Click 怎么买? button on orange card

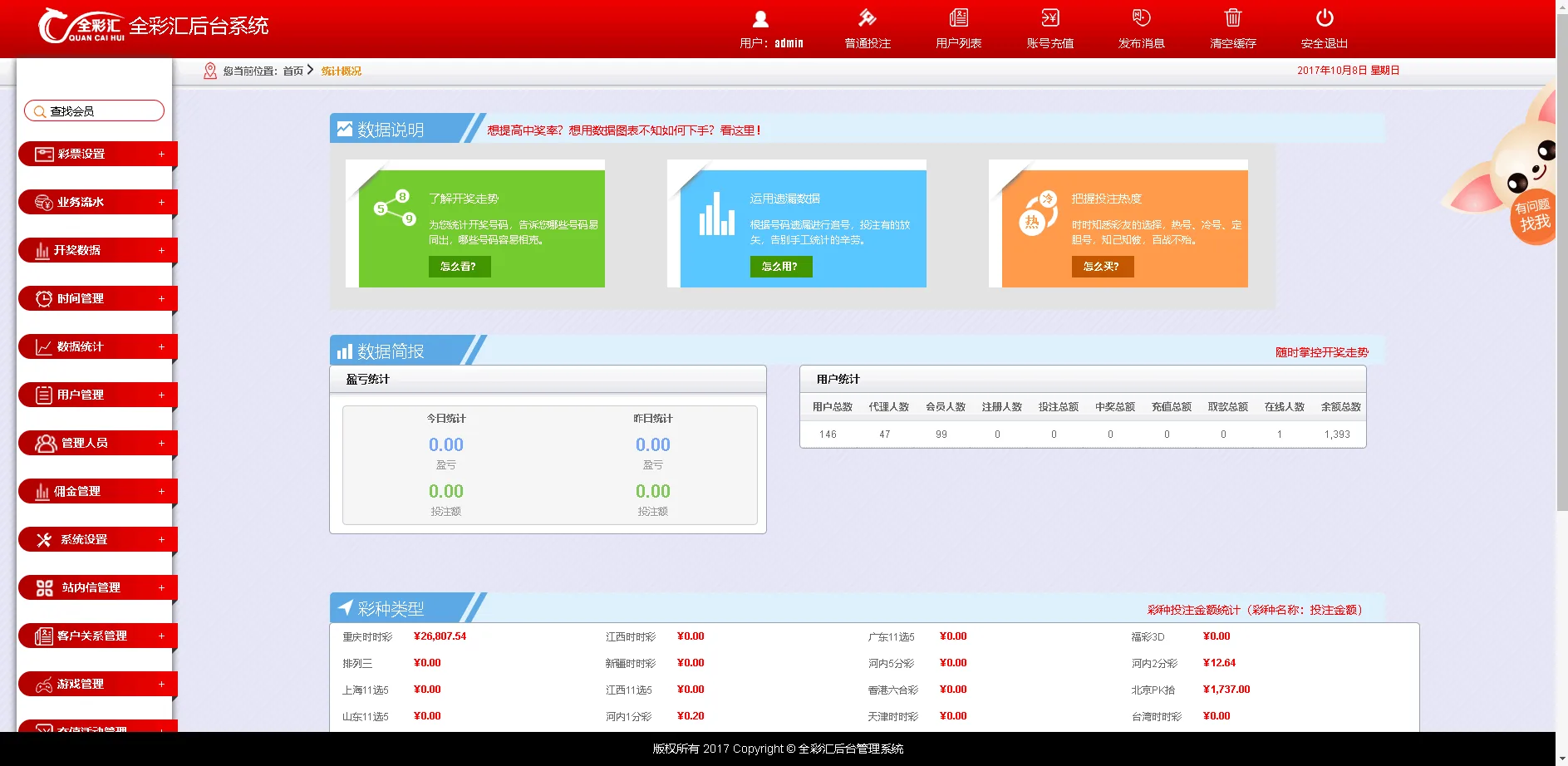[1102, 267]
